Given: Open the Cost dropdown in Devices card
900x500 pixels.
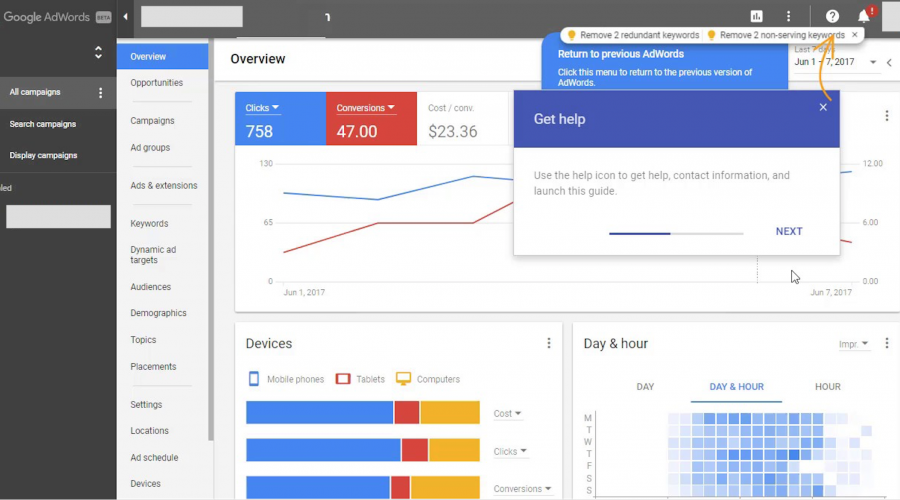Looking at the screenshot, I should tap(507, 413).
